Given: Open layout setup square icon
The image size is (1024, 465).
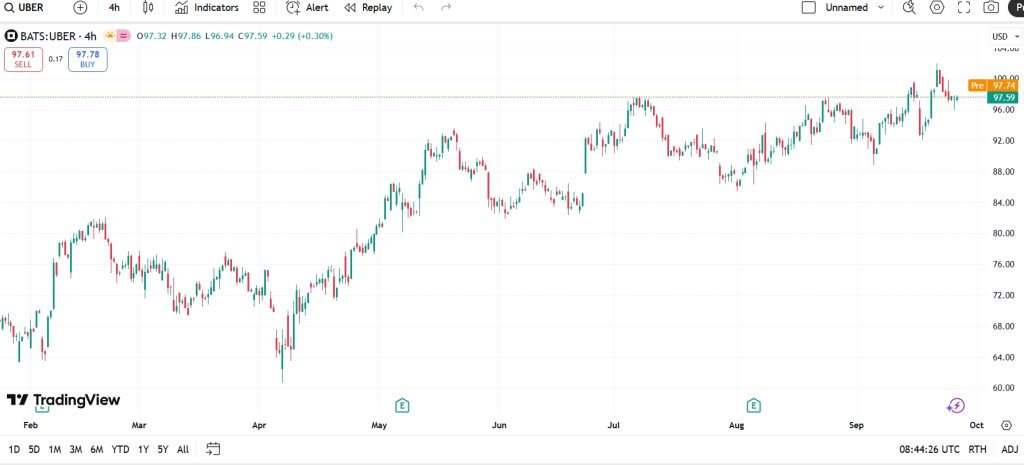Looking at the screenshot, I should (x=808, y=8).
